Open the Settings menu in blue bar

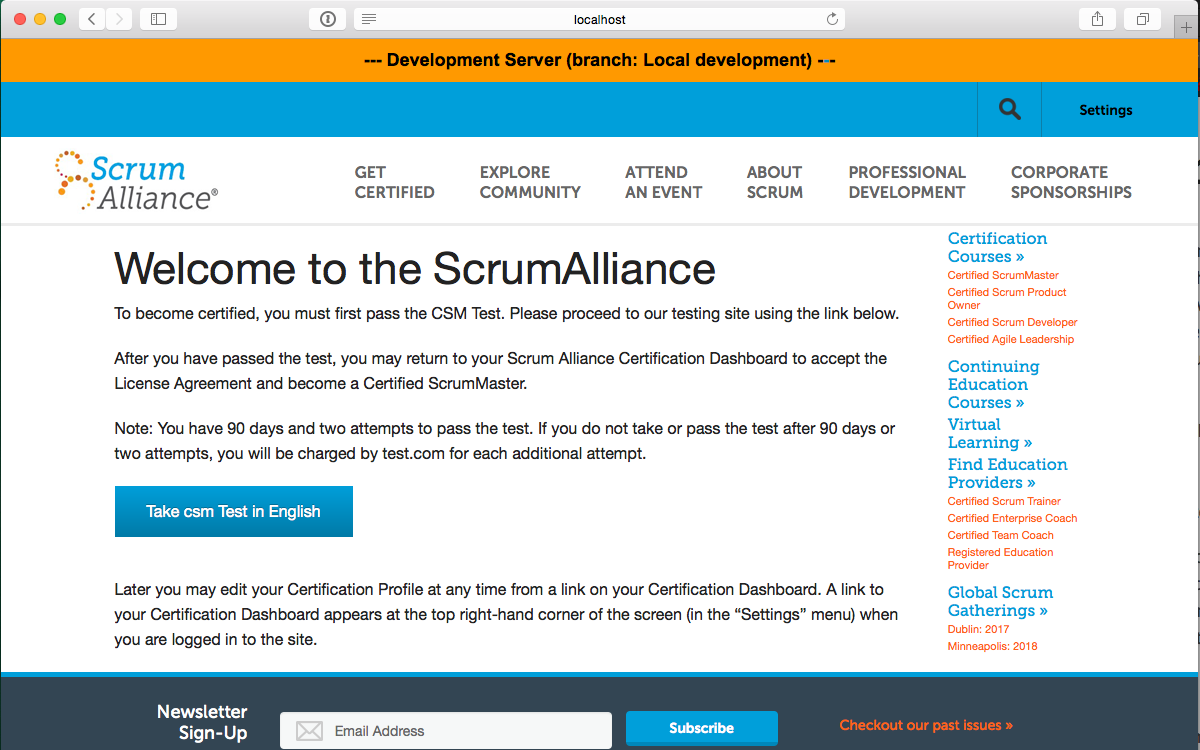point(1105,110)
